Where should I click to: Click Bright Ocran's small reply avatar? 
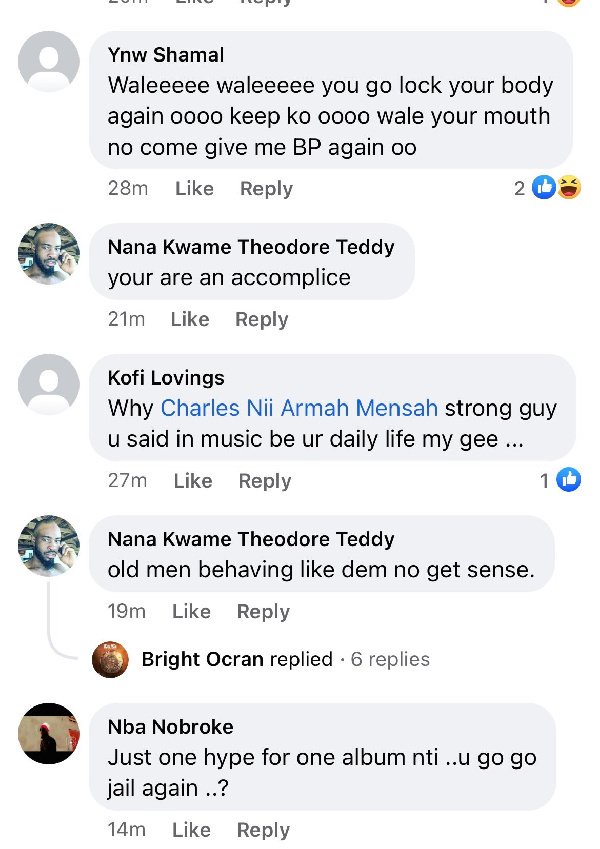click(x=109, y=659)
